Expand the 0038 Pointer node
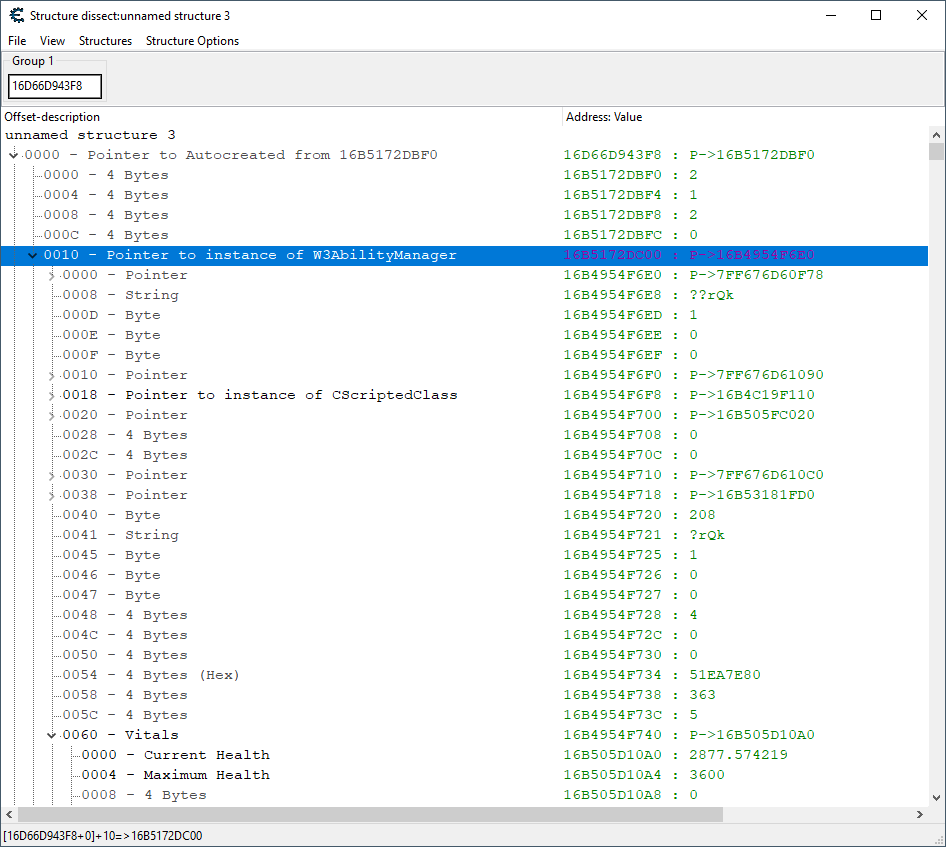946x847 pixels. pos(52,495)
